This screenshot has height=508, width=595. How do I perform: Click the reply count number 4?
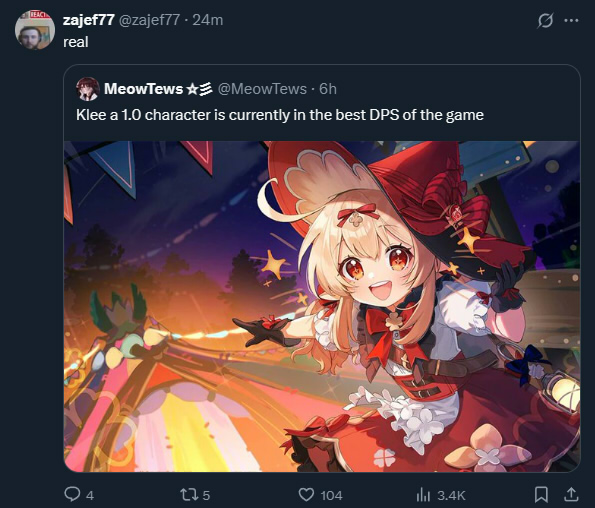90,495
